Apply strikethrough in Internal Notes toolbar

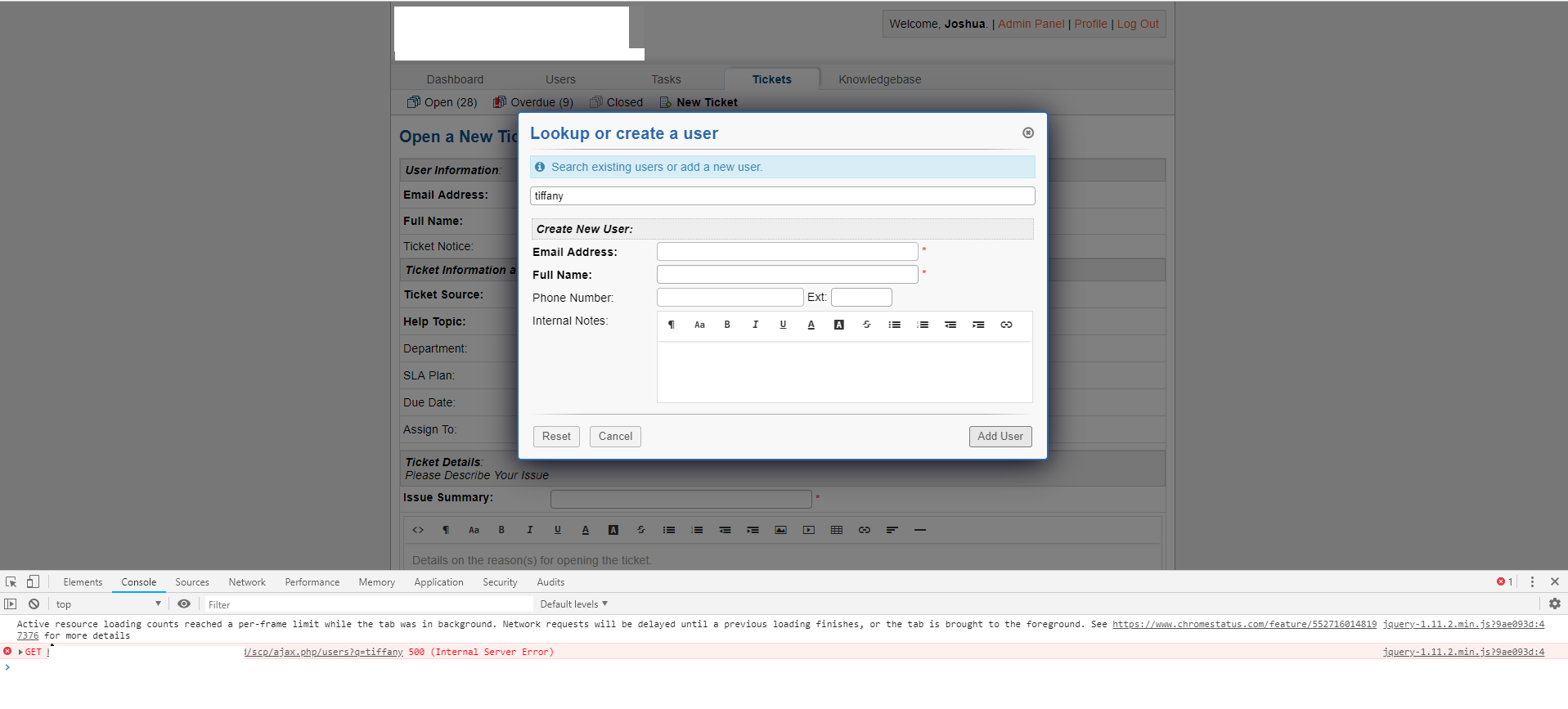[x=867, y=325]
